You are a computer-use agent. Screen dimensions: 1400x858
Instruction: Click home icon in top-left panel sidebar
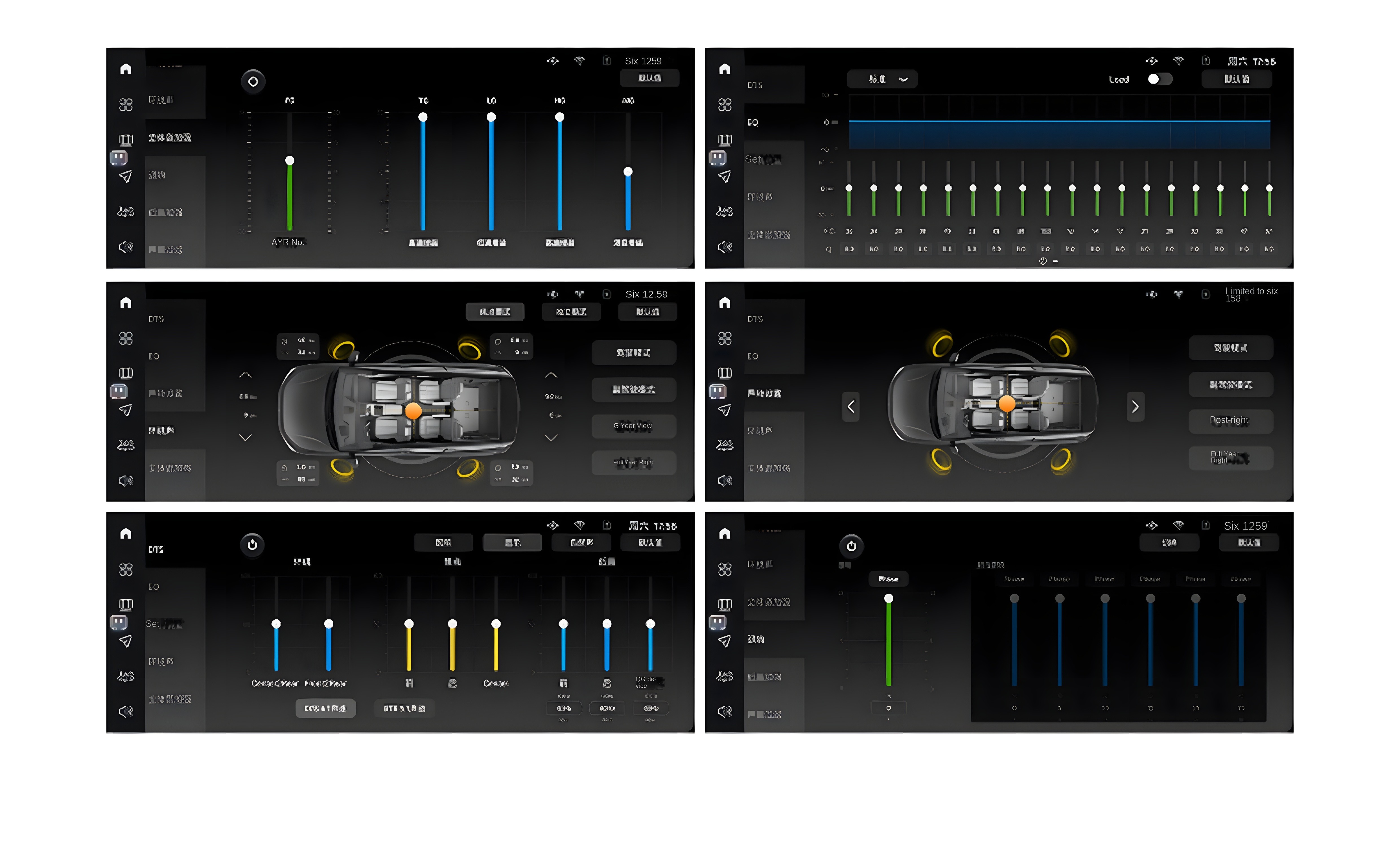point(126,69)
